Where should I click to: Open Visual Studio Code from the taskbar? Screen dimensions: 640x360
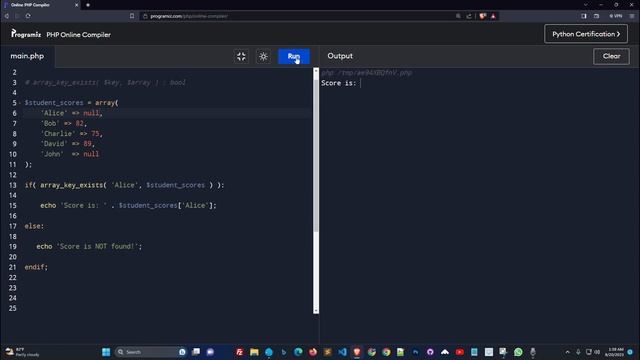[x=342, y=352]
